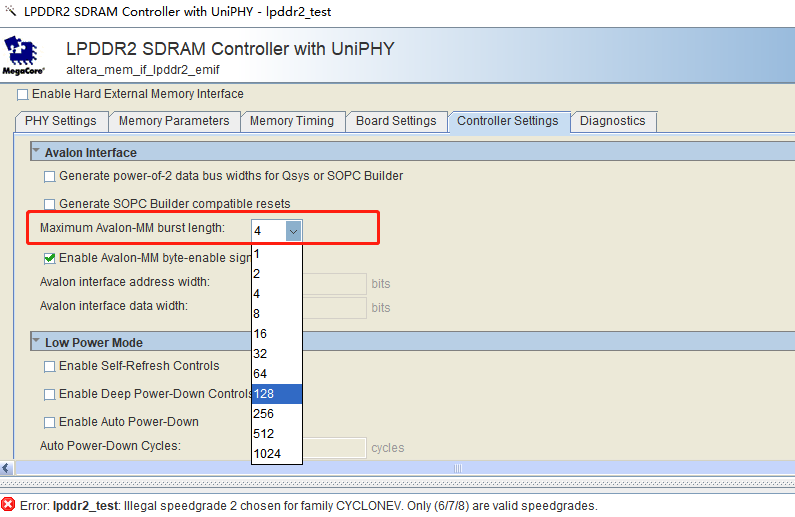Enable Deep Power-Down Controls checkbox
Screen dimensions: 795x517
(x=49, y=394)
